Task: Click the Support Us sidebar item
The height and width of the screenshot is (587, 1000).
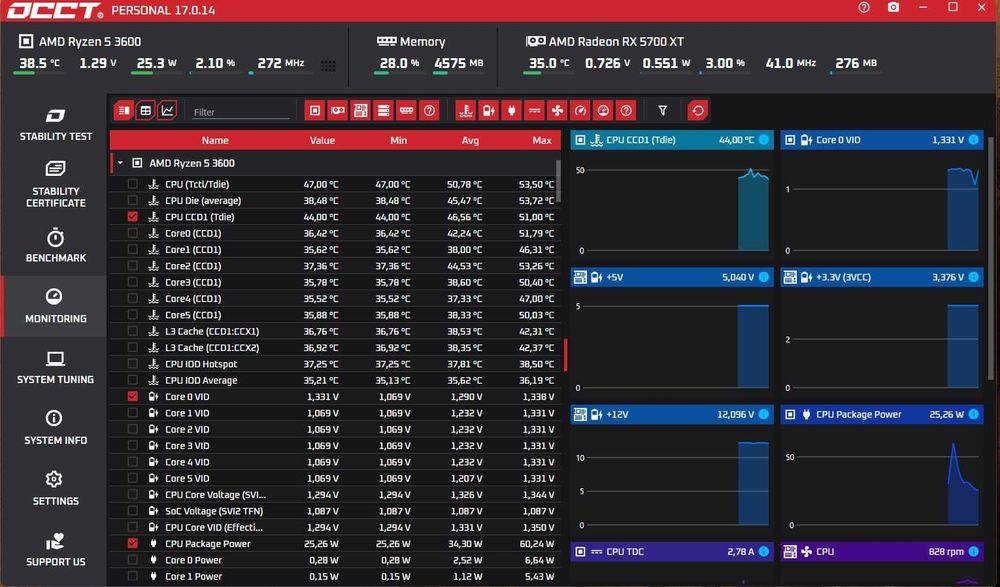Action: click(55, 549)
